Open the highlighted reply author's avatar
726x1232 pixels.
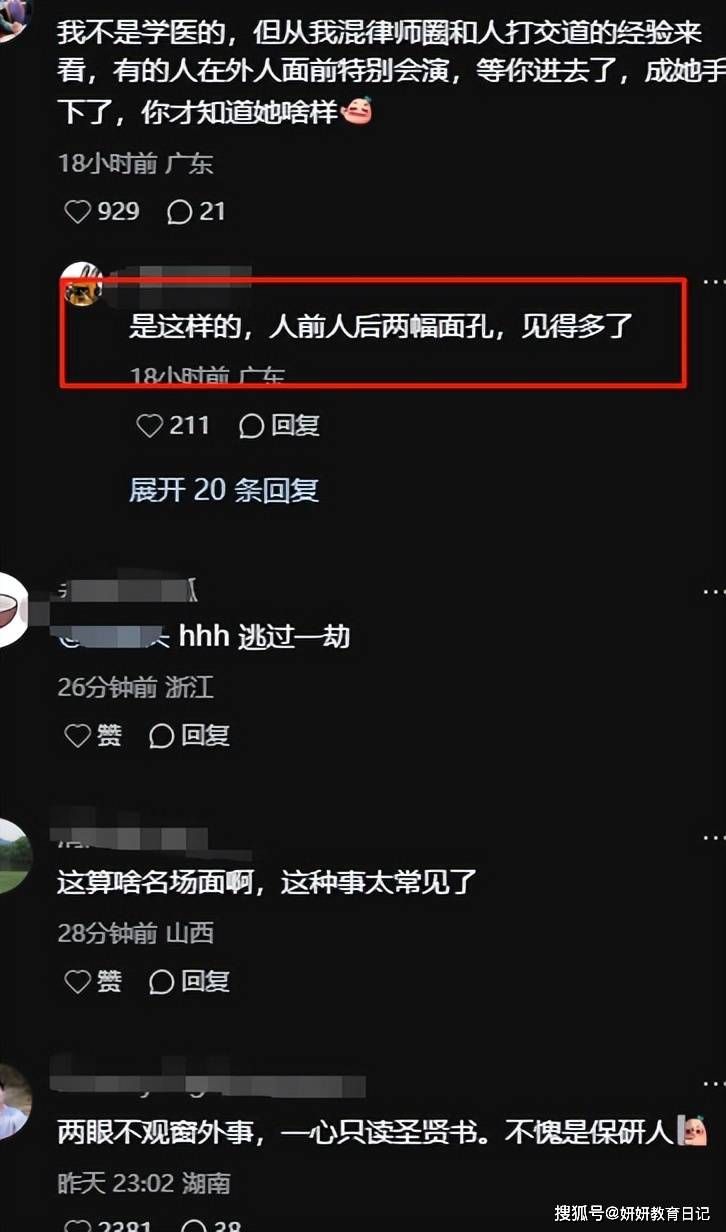83,285
